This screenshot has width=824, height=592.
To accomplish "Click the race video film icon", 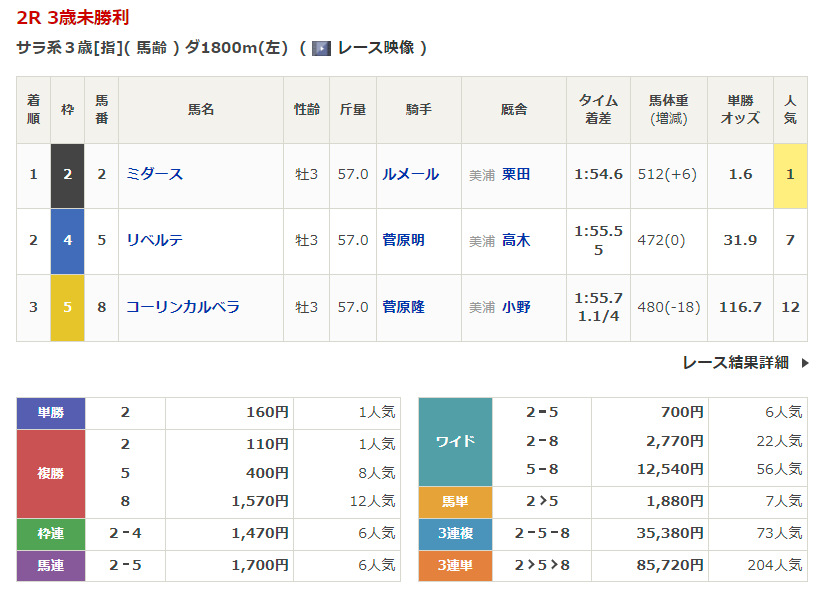I will [321, 48].
